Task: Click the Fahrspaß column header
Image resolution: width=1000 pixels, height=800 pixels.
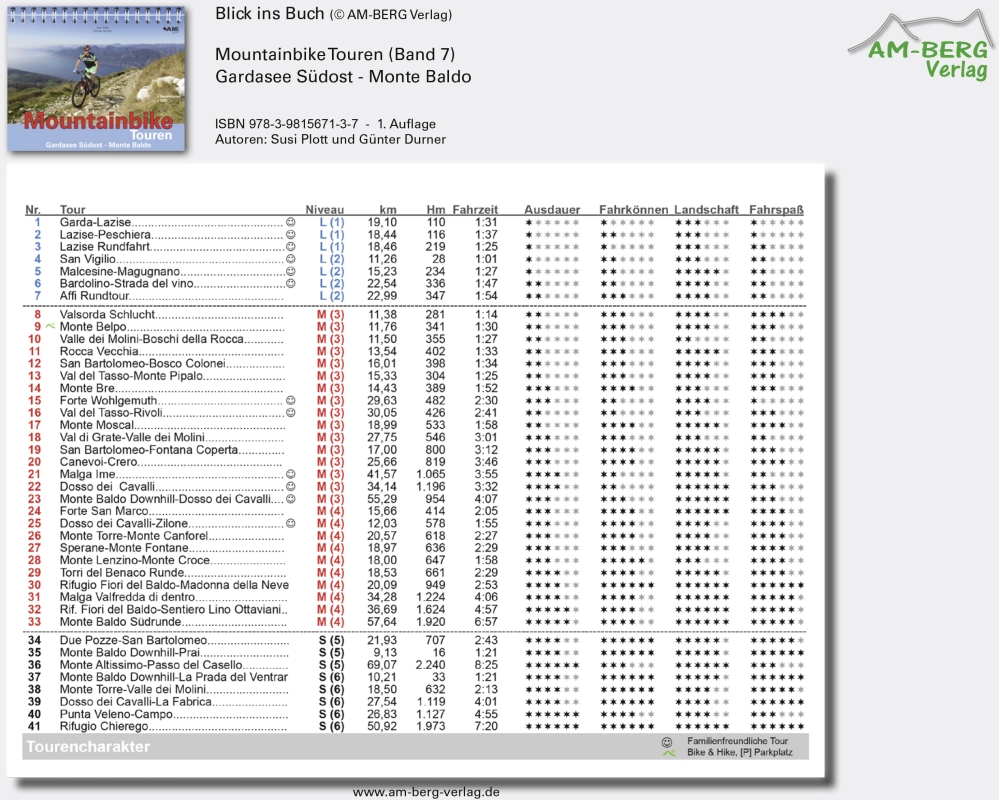Action: coord(777,209)
